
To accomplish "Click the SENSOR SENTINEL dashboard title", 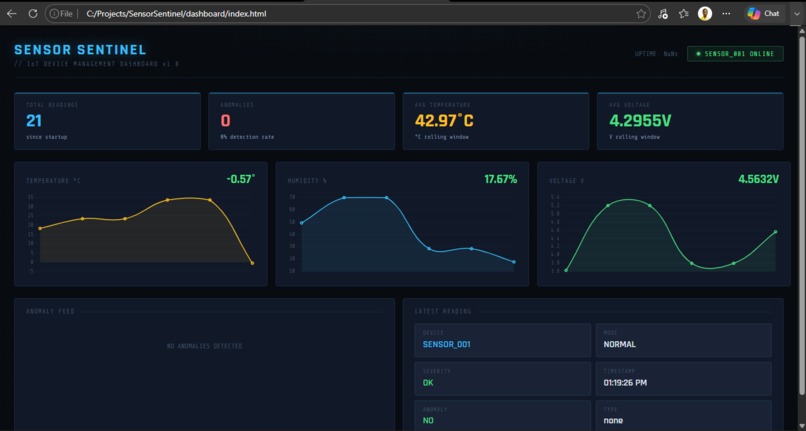I will click(80, 50).
